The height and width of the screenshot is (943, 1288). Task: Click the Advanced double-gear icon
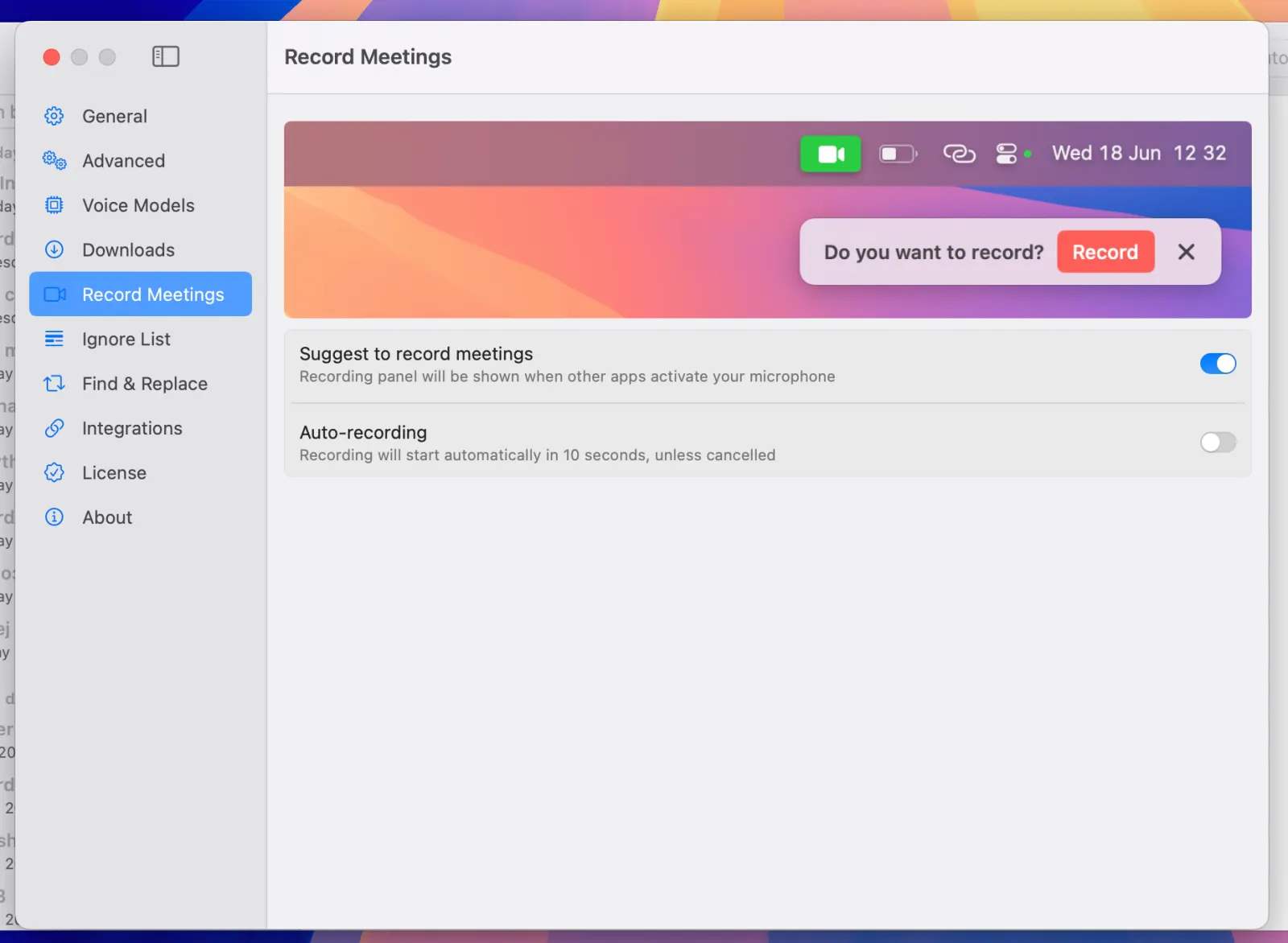(x=54, y=160)
